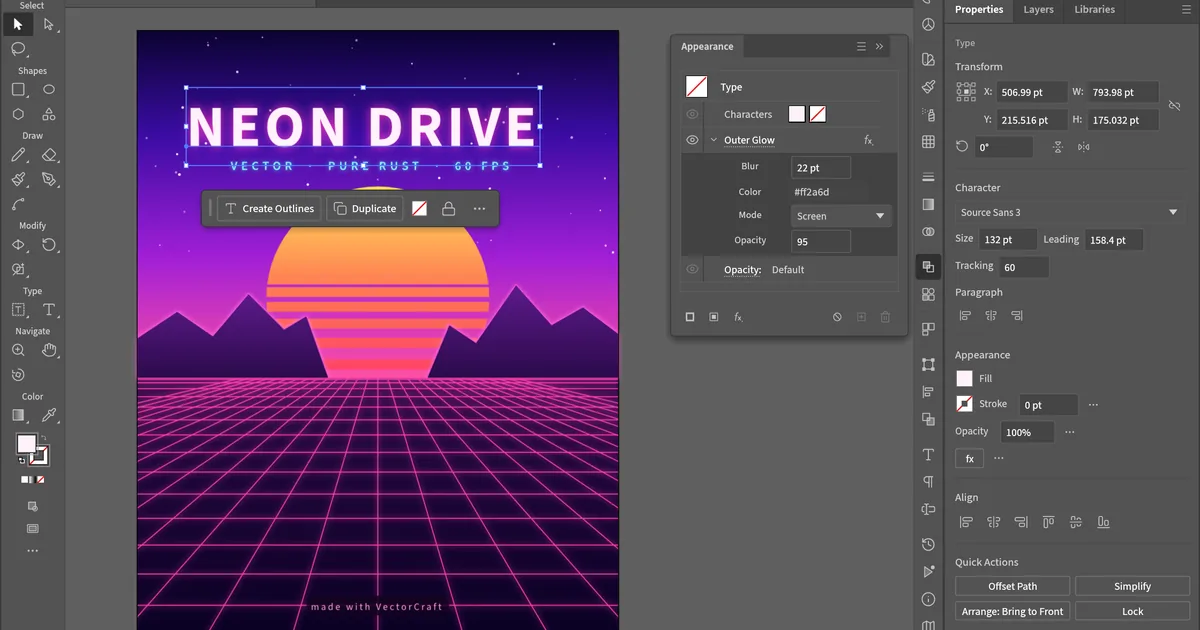Open the Fill color swatch in Properties
This screenshot has height=630, width=1200.
(964, 379)
